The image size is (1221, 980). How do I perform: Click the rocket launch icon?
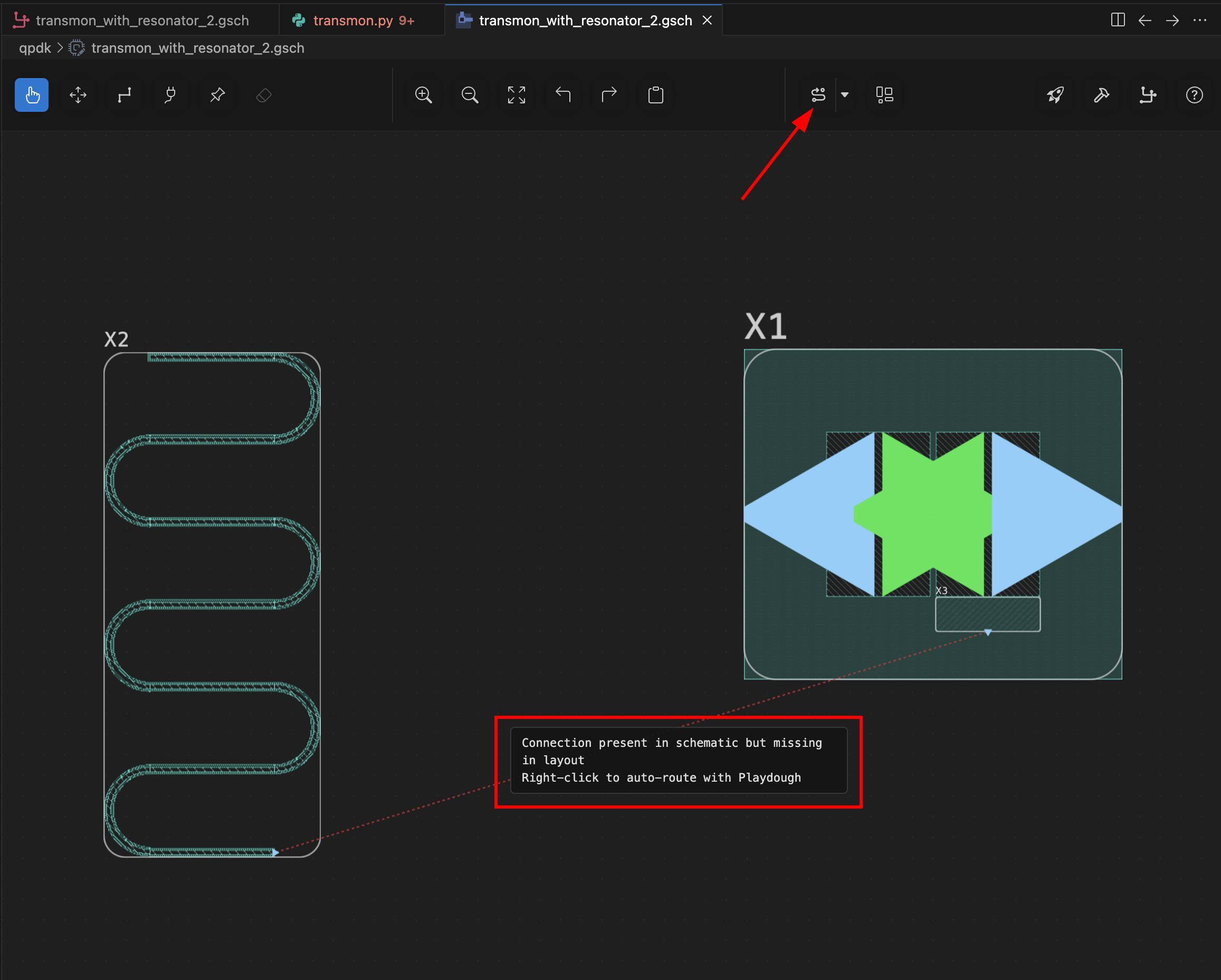click(1056, 95)
